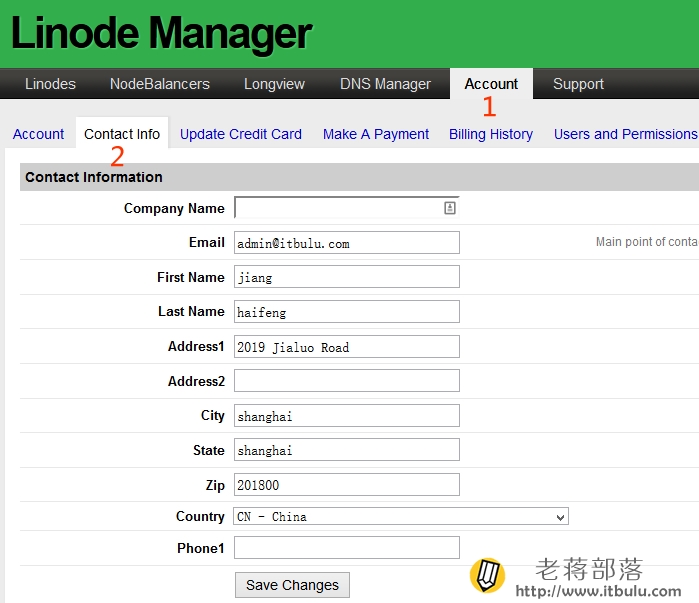Screen dimensions: 699x603
Task: Click the Zip code field
Action: click(347, 484)
